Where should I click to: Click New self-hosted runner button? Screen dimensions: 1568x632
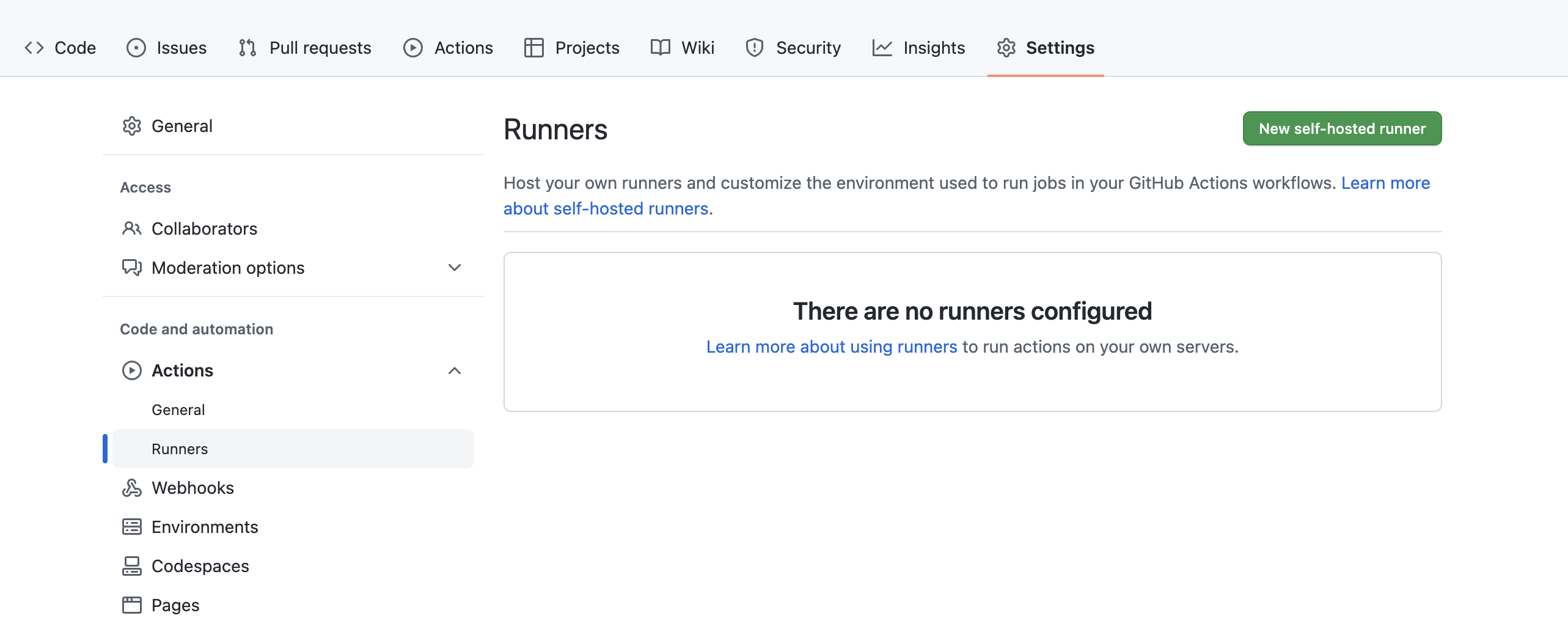point(1342,128)
